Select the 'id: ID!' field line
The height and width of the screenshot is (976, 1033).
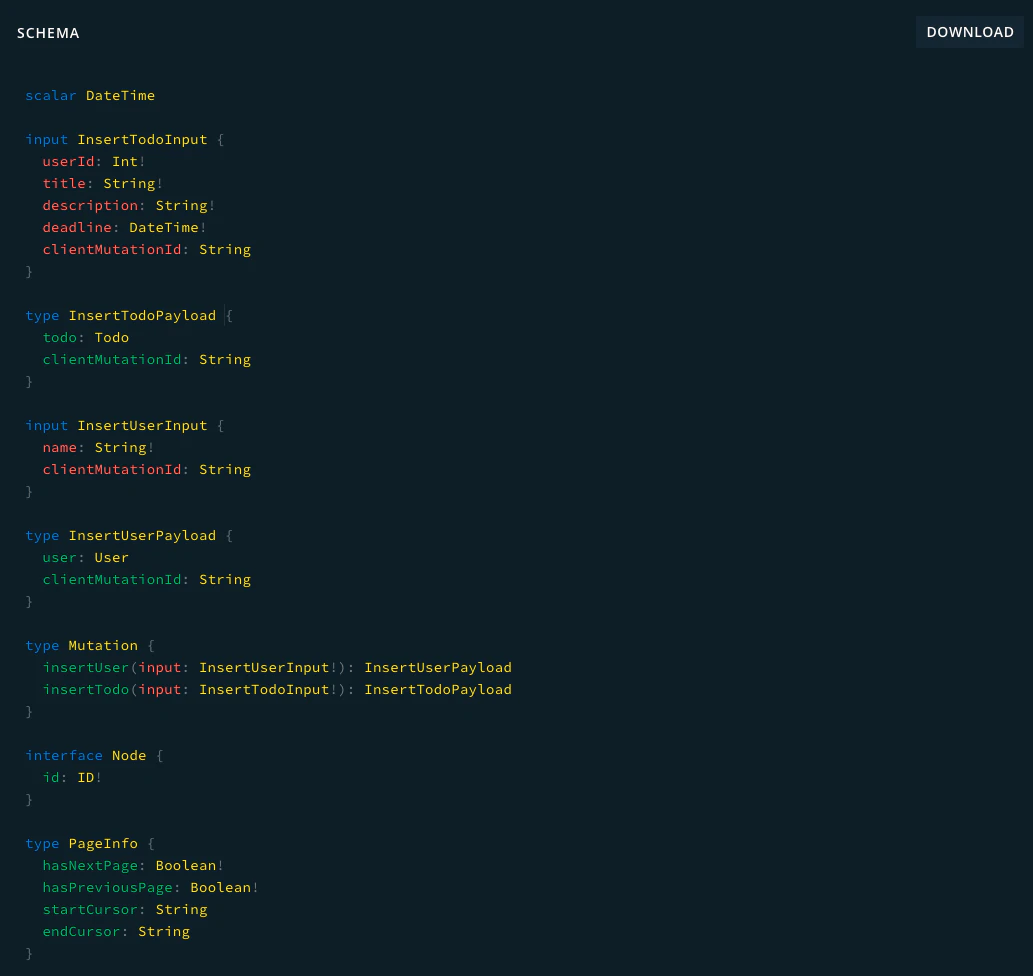tap(72, 778)
